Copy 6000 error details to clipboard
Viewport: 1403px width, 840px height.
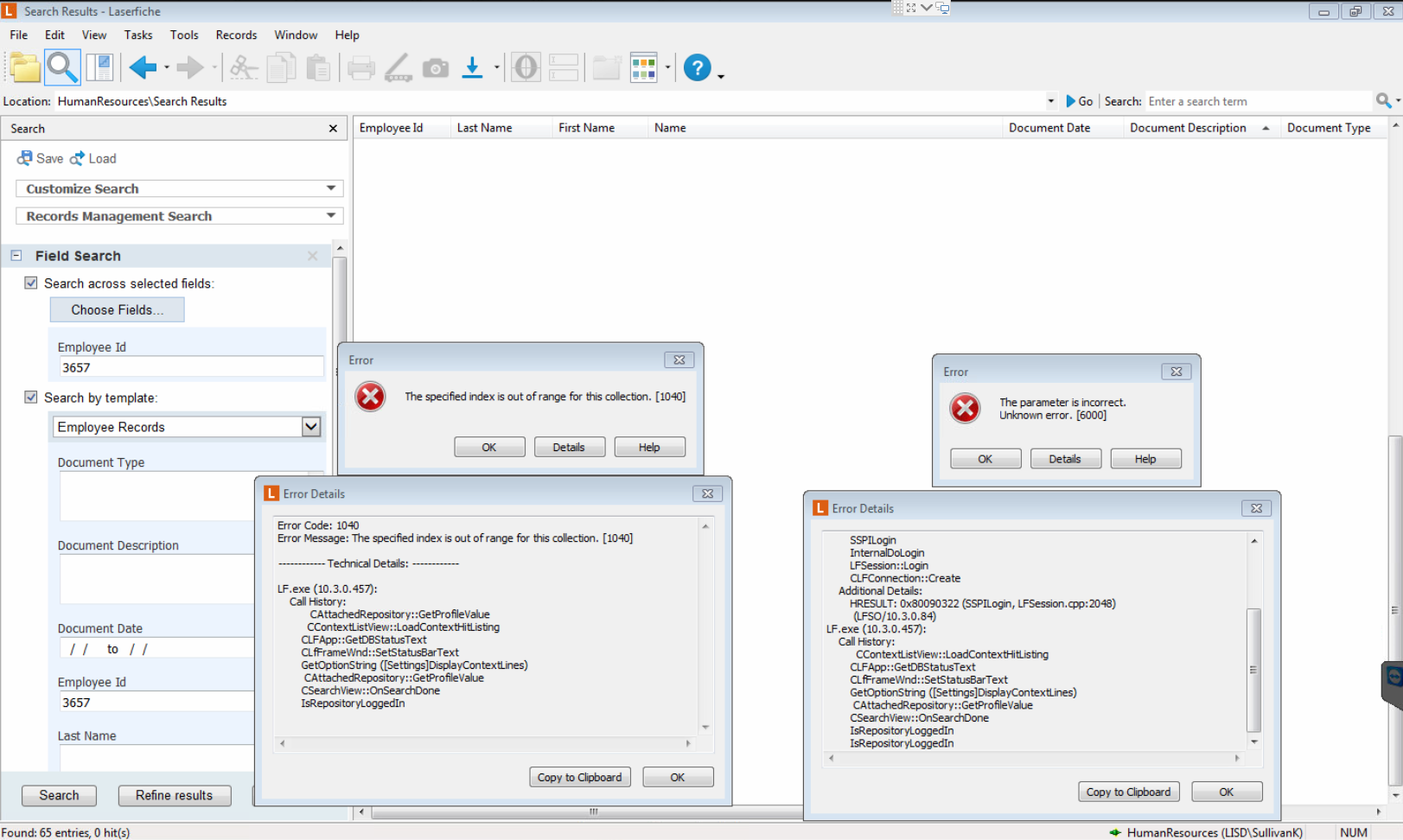(x=1128, y=792)
